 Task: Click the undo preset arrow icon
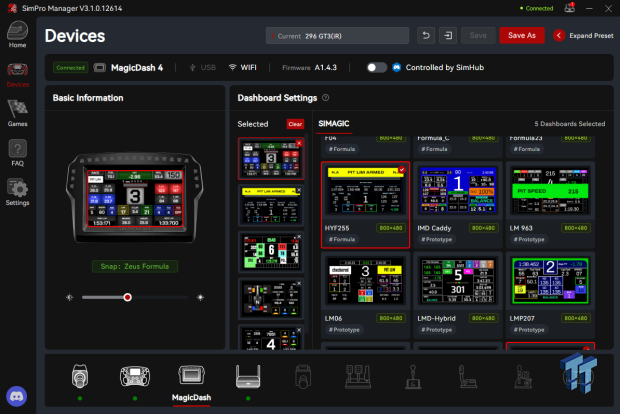(x=426, y=36)
